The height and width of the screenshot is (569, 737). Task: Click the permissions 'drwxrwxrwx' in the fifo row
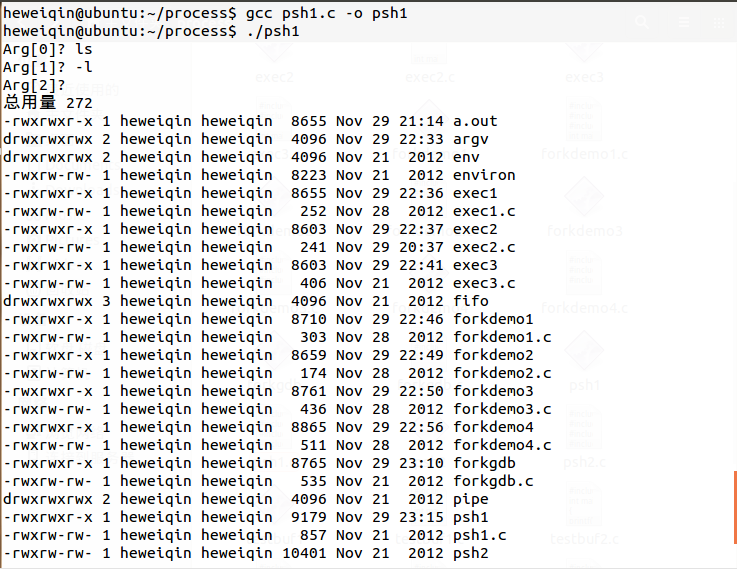[x=47, y=301]
